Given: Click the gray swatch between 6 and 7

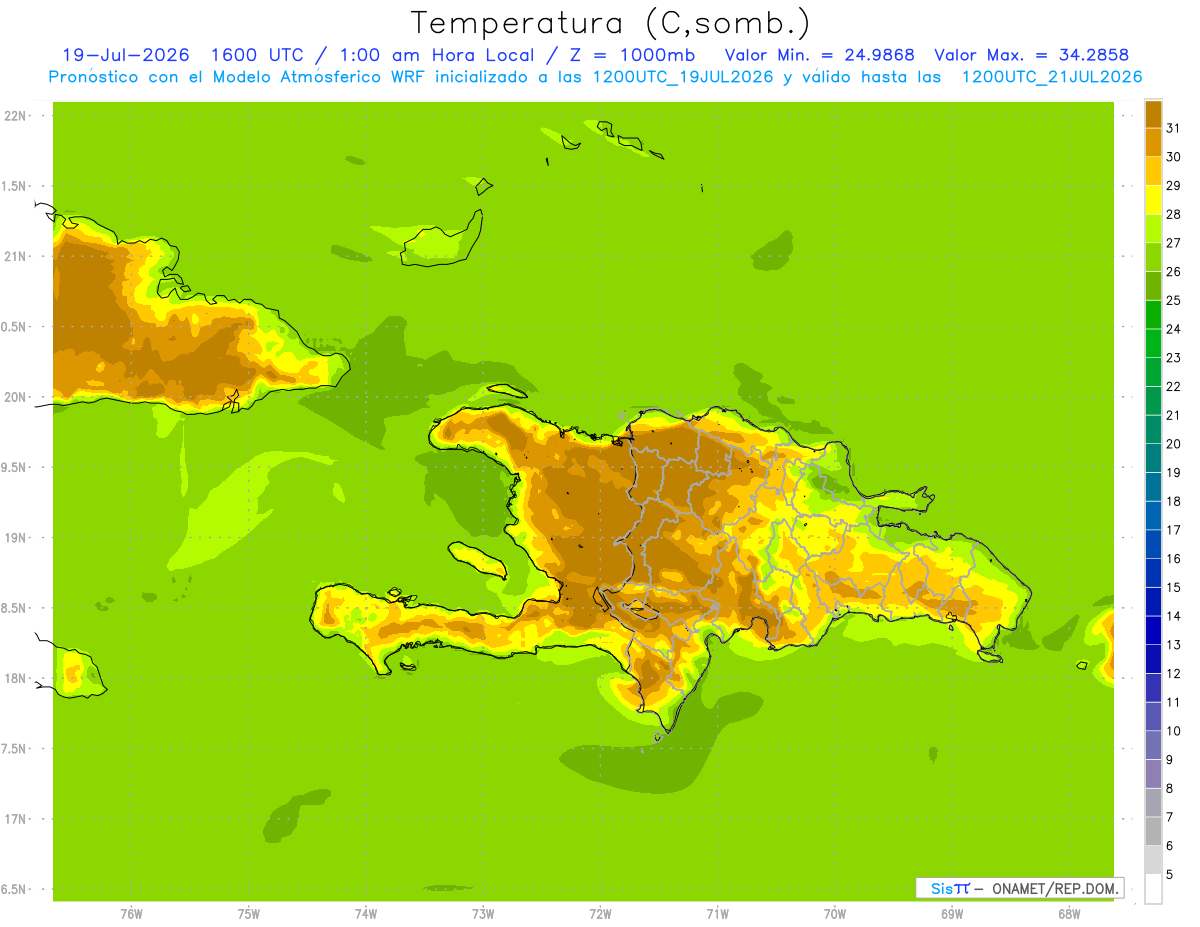Looking at the screenshot, I should coord(1153,832).
